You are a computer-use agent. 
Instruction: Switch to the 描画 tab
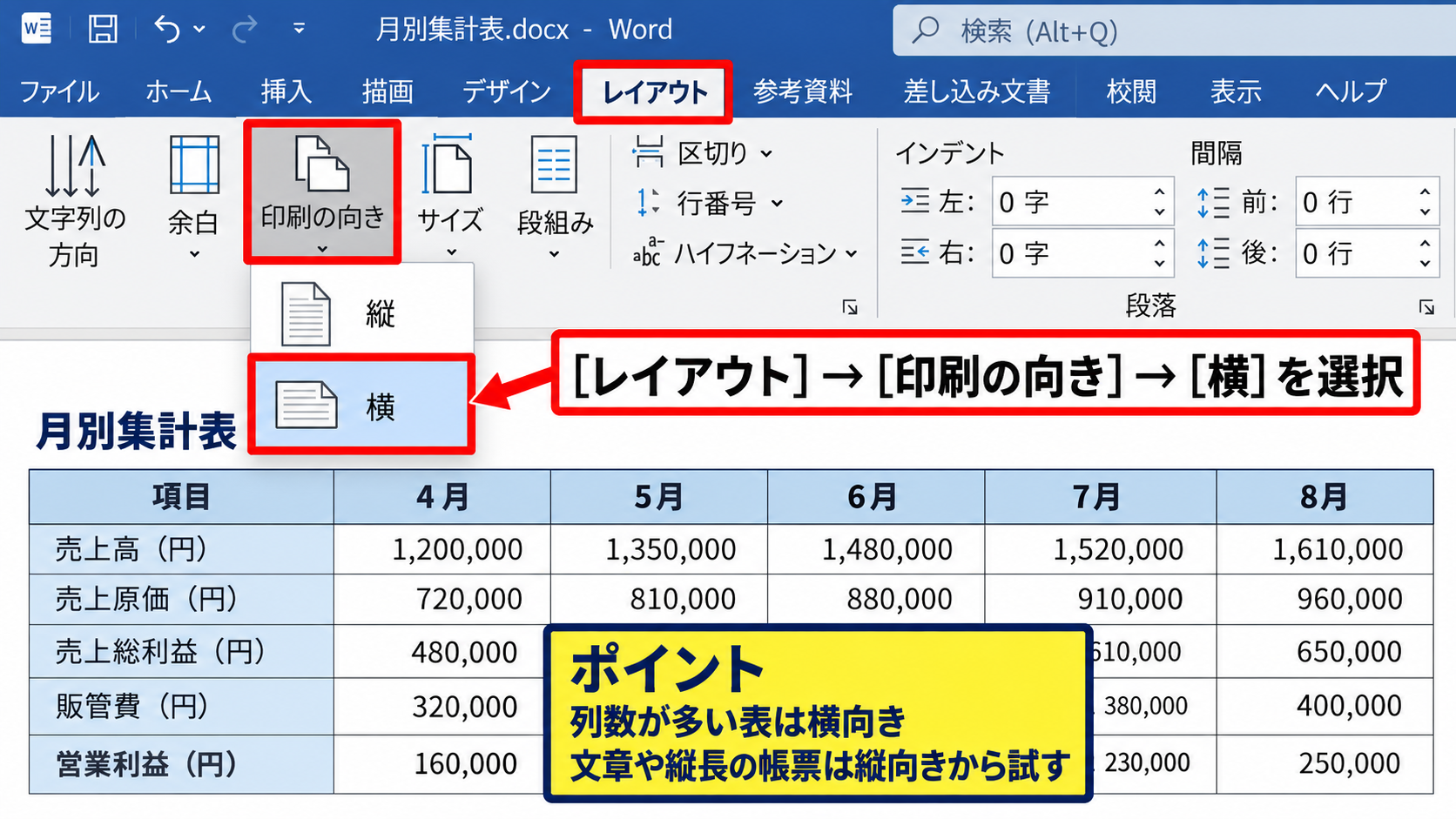point(388,91)
